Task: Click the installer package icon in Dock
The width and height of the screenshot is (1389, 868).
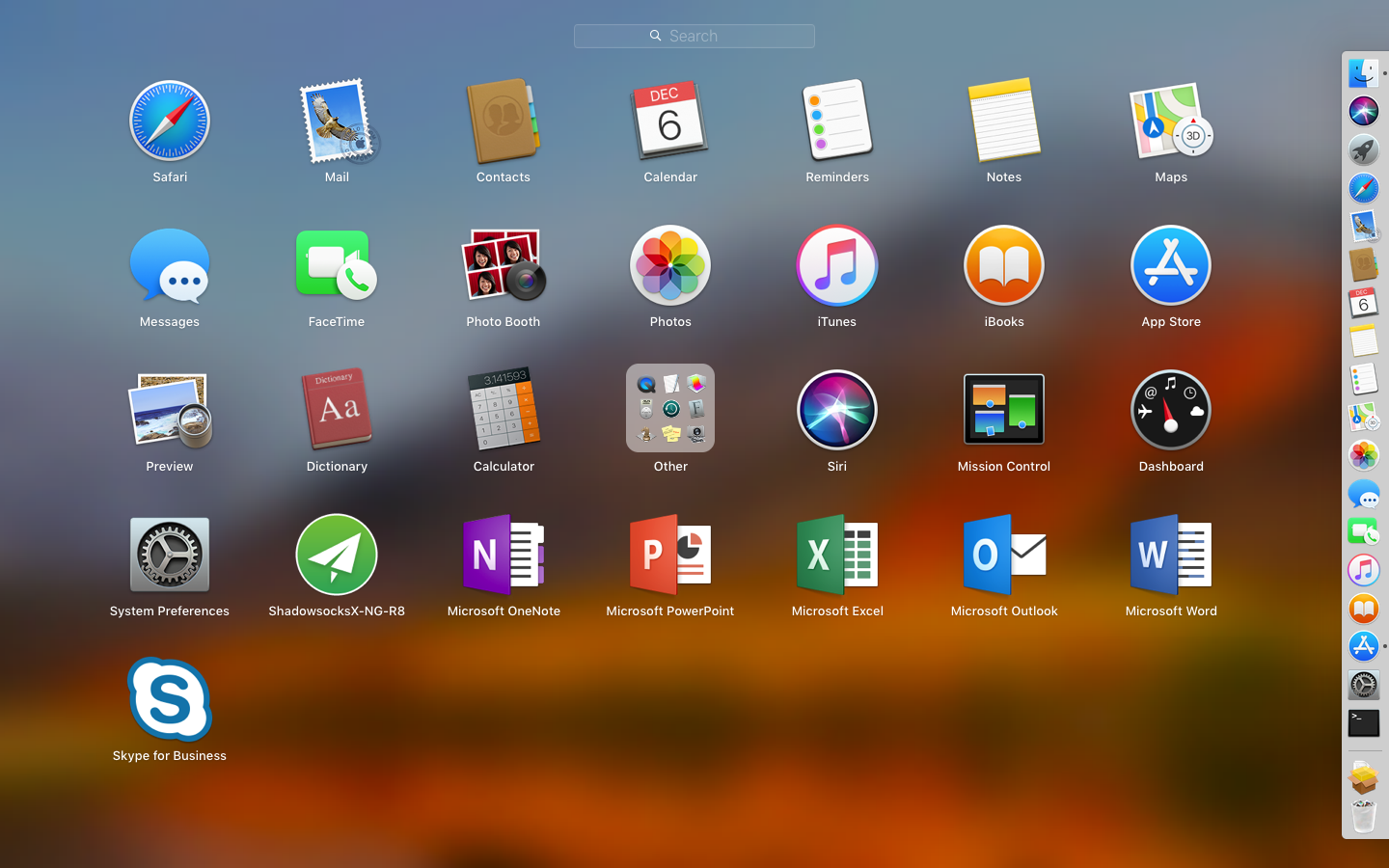Action: point(1364,777)
